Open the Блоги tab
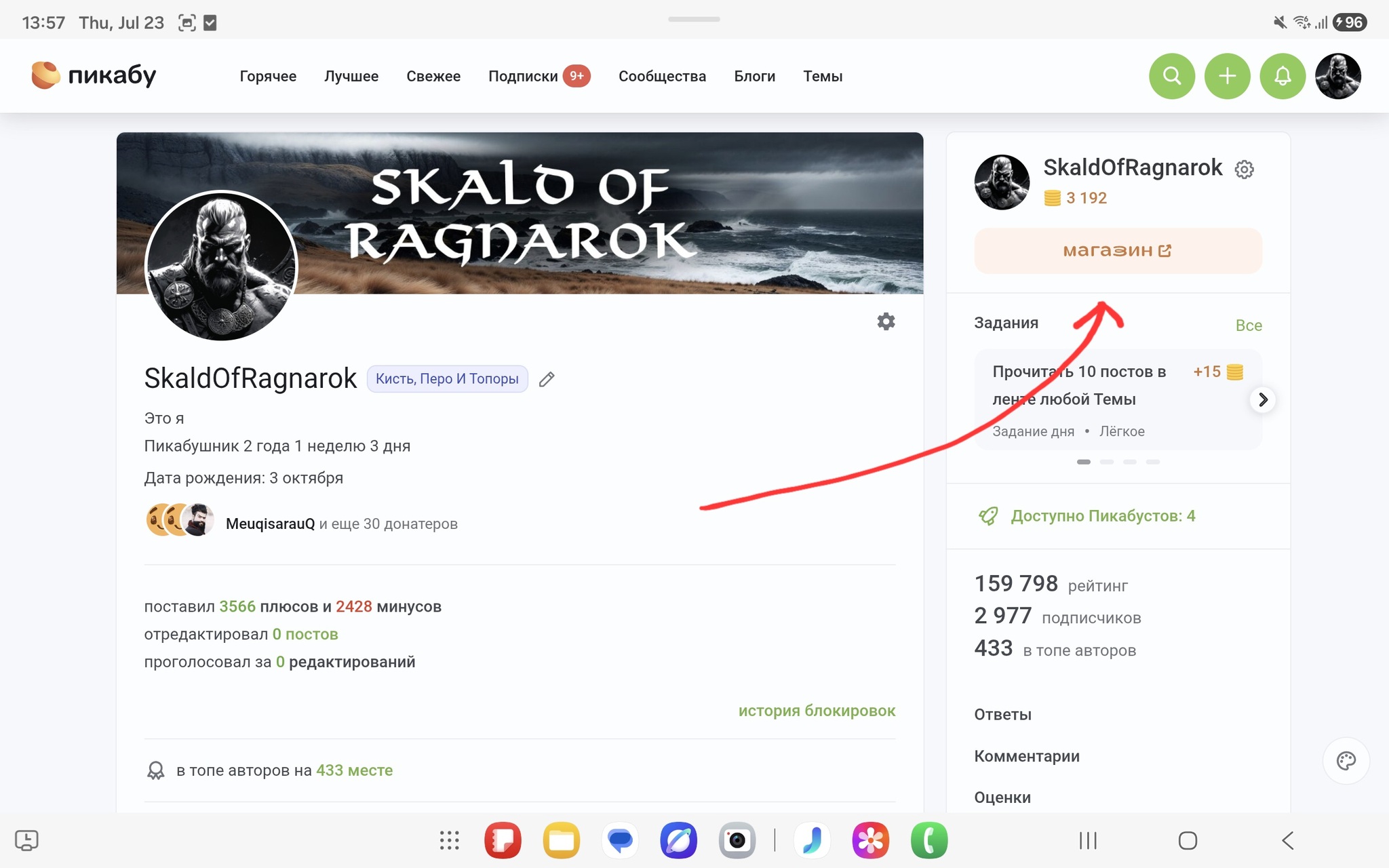 point(754,76)
